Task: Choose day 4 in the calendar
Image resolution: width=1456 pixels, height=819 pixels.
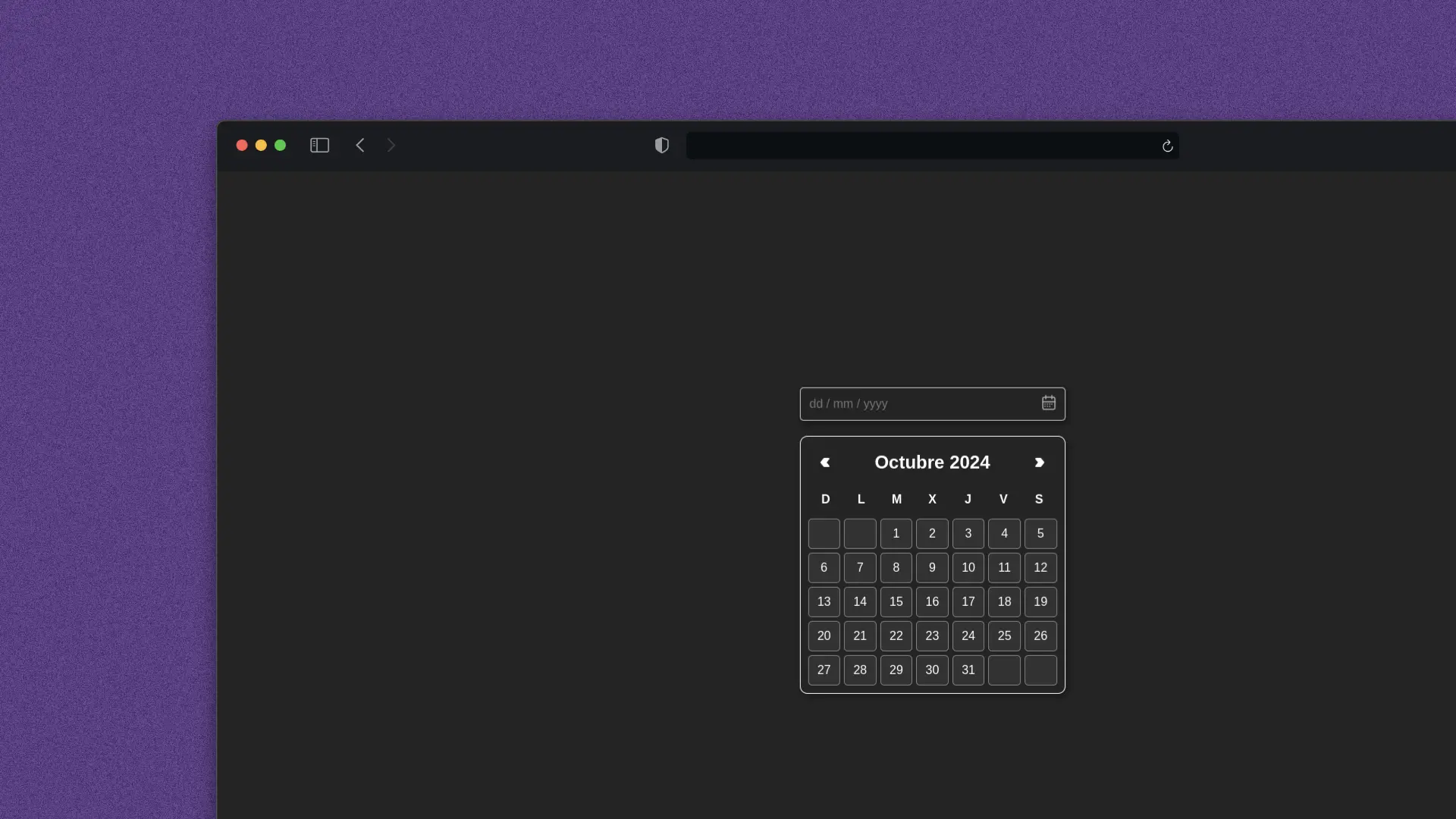Action: click(1004, 534)
